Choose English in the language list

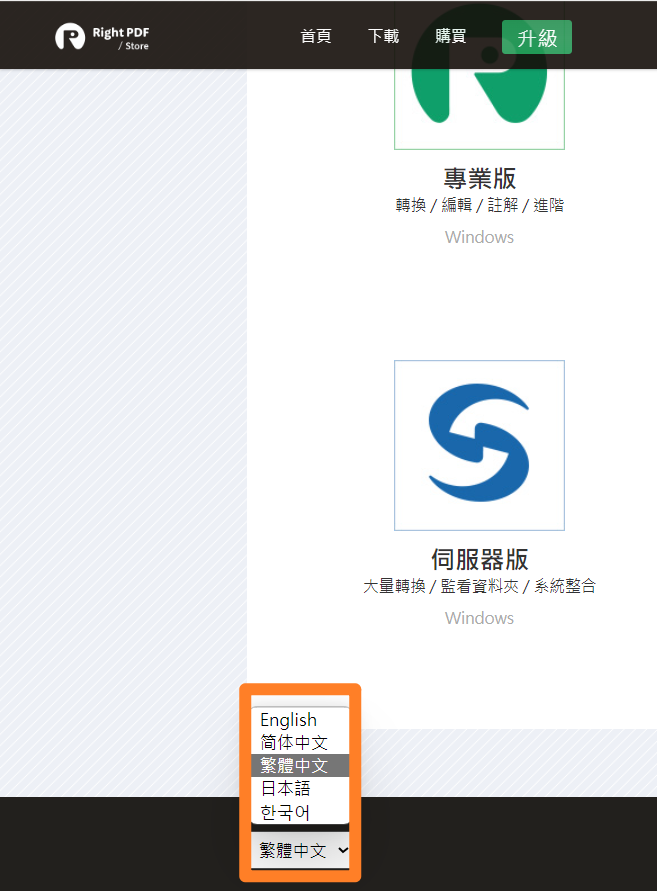300,720
